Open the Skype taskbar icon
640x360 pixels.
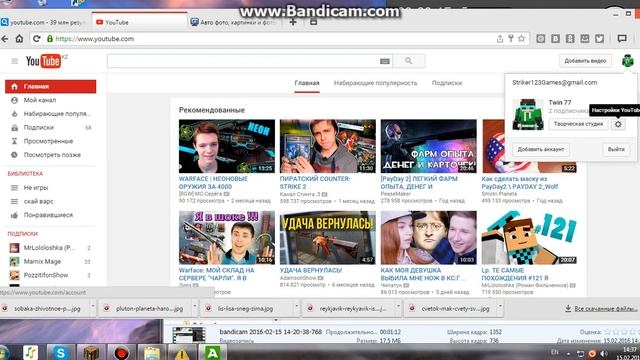60,352
